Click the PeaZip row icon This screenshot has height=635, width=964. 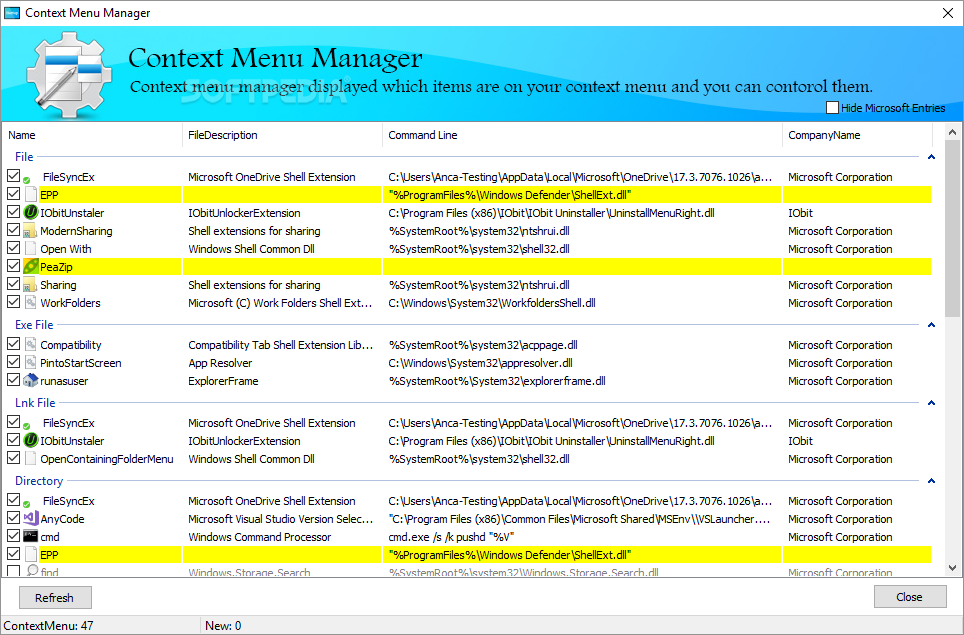pyautogui.click(x=31, y=267)
